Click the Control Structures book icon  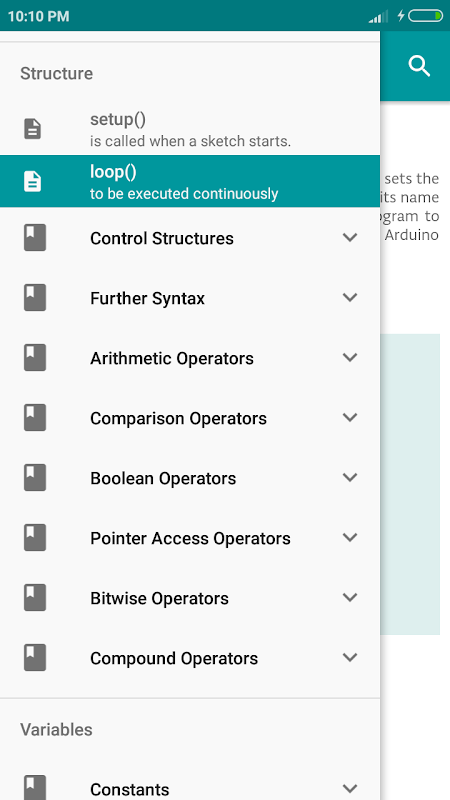(x=35, y=238)
